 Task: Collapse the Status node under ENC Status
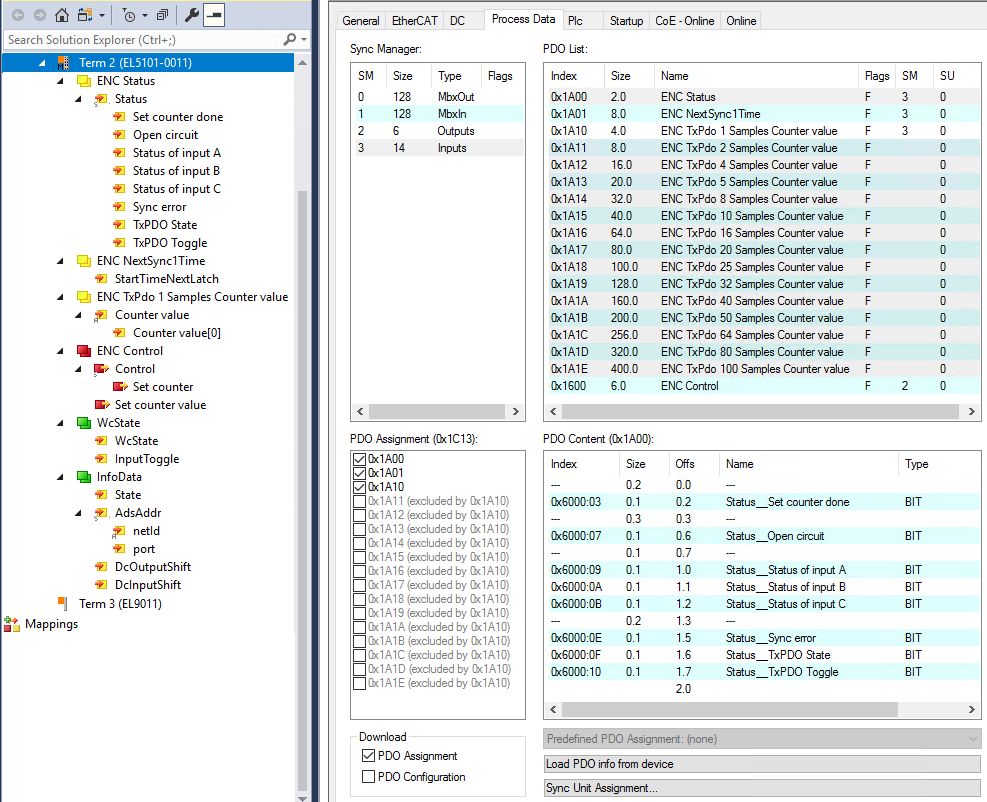tap(79, 99)
